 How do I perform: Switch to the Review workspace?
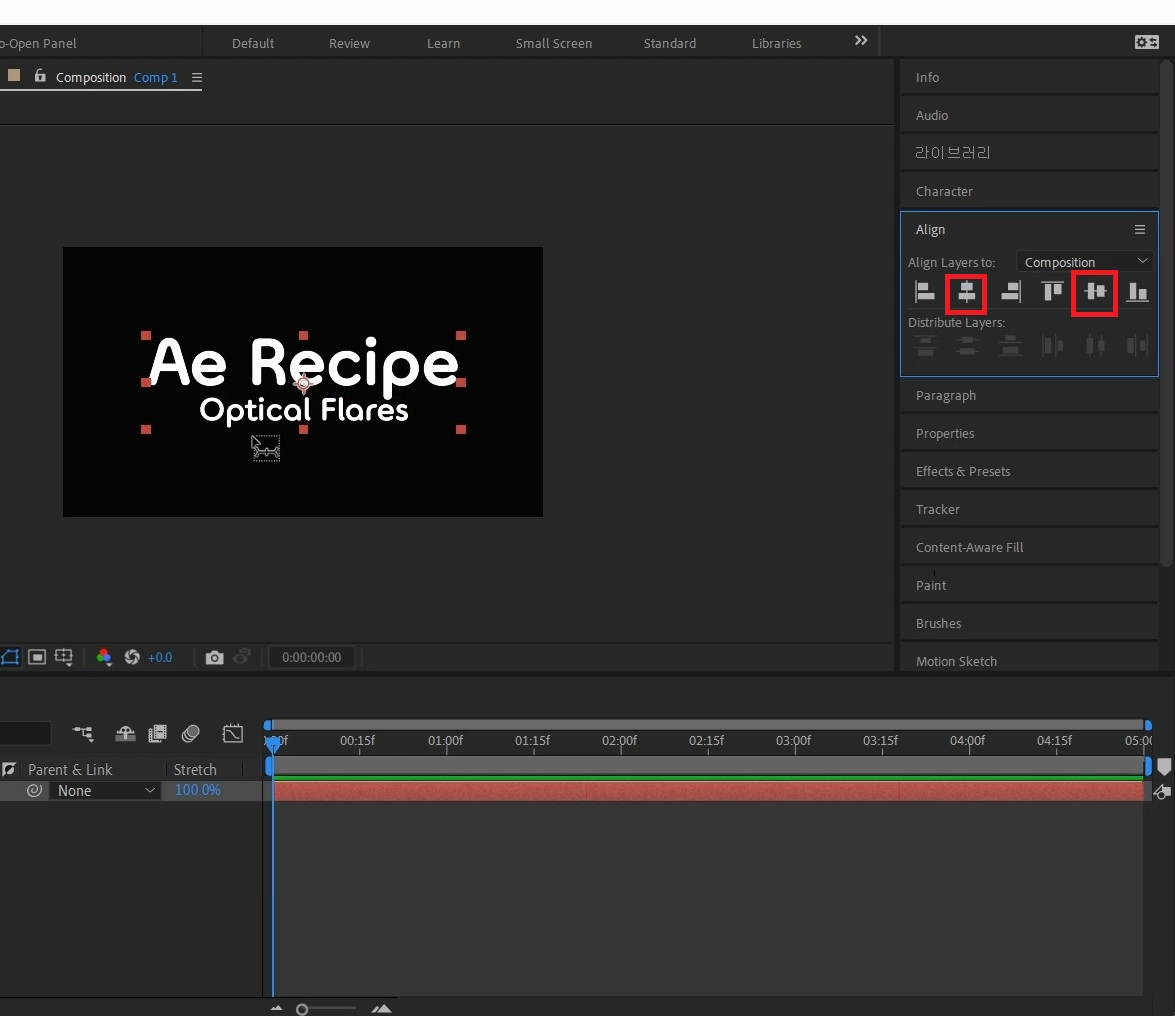[349, 43]
